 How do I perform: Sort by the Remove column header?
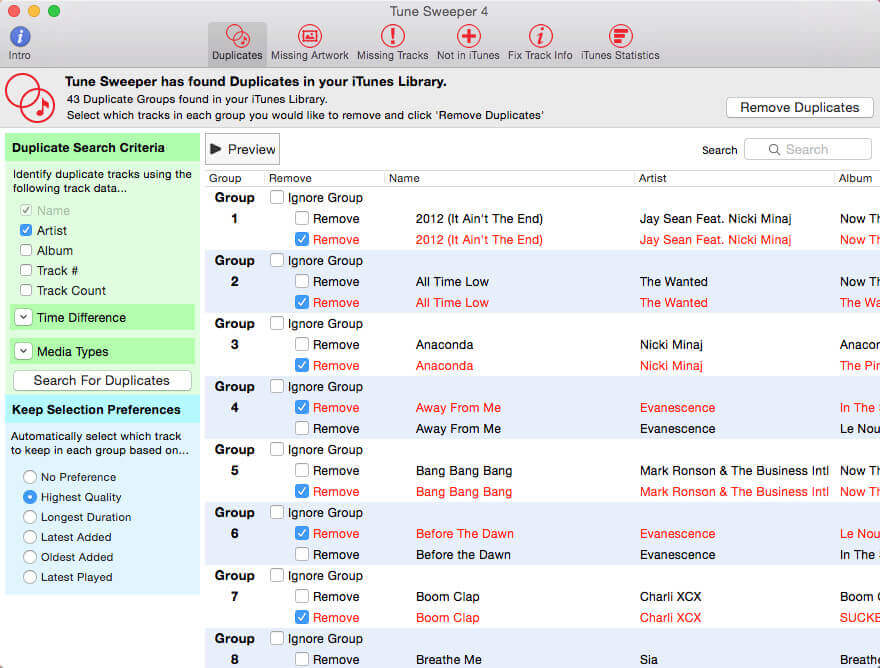290,178
